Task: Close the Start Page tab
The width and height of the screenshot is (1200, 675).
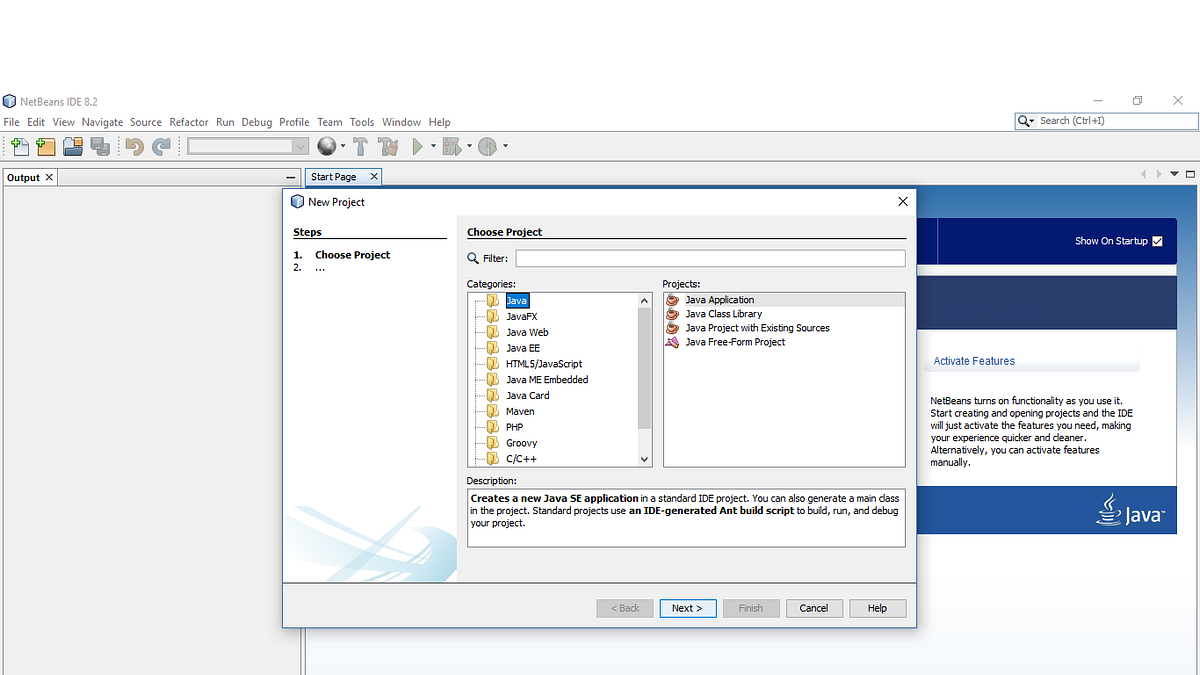Action: pyautogui.click(x=374, y=176)
